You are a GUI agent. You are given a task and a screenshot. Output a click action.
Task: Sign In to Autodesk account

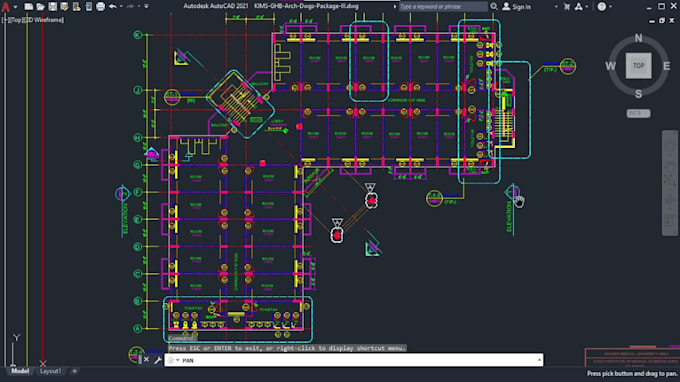(517, 7)
